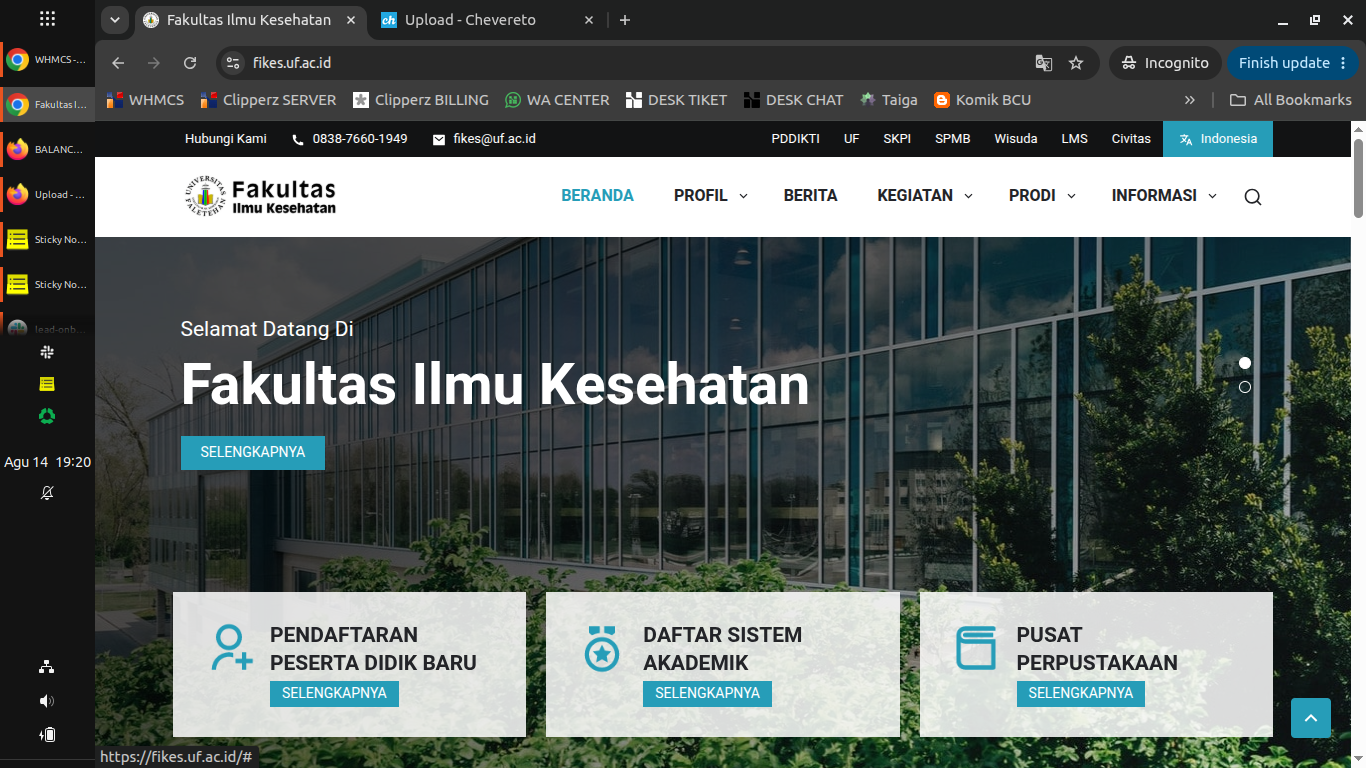The height and width of the screenshot is (768, 1366).
Task: Open the Clipperz SERVER bookmark
Action: click(268, 100)
